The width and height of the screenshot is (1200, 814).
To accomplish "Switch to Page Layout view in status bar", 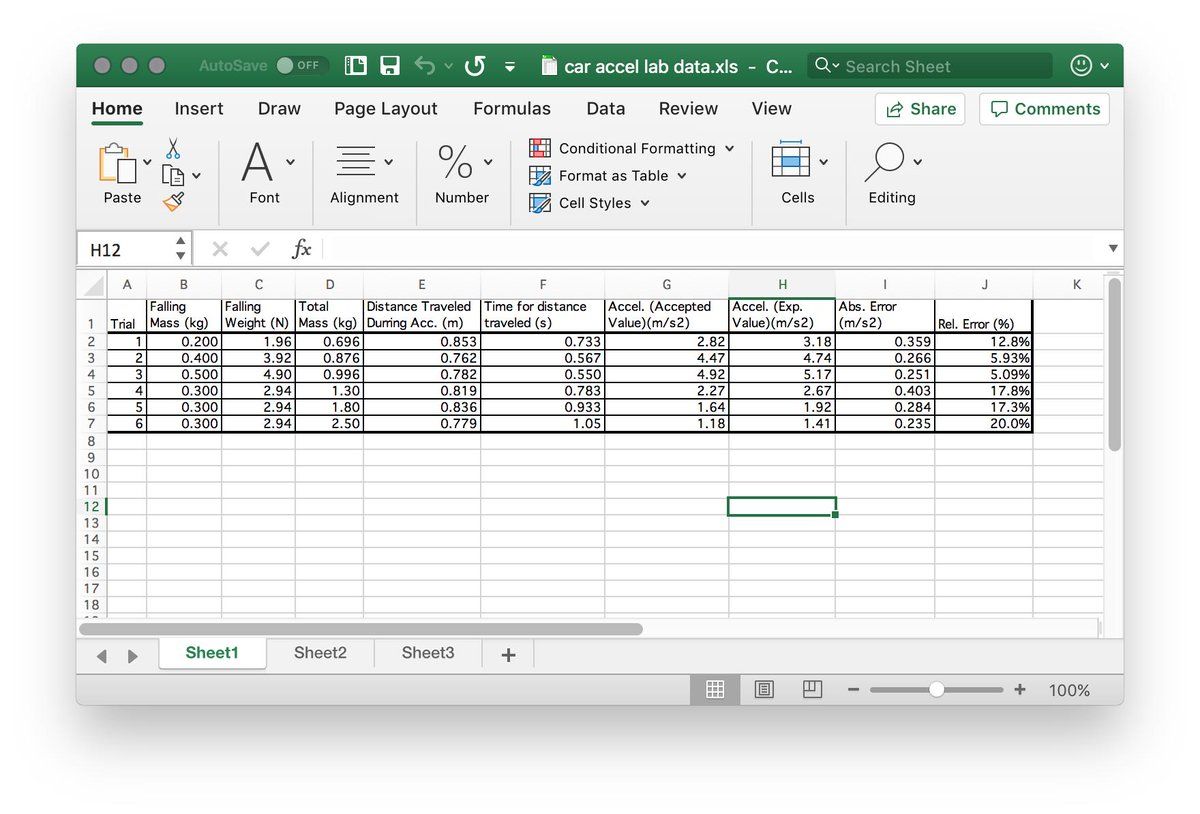I will [x=764, y=690].
